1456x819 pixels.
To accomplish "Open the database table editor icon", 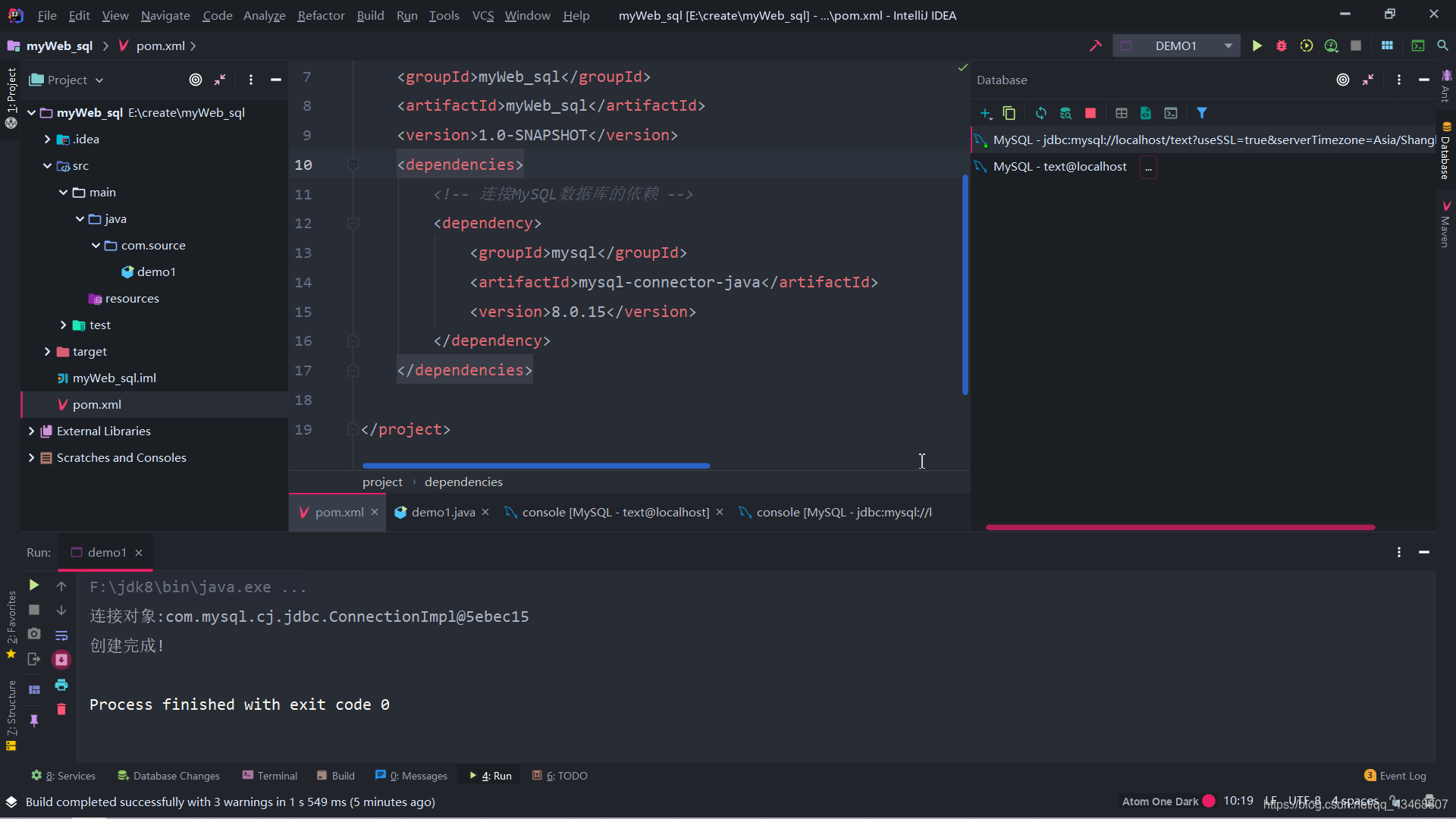I will 1122,113.
